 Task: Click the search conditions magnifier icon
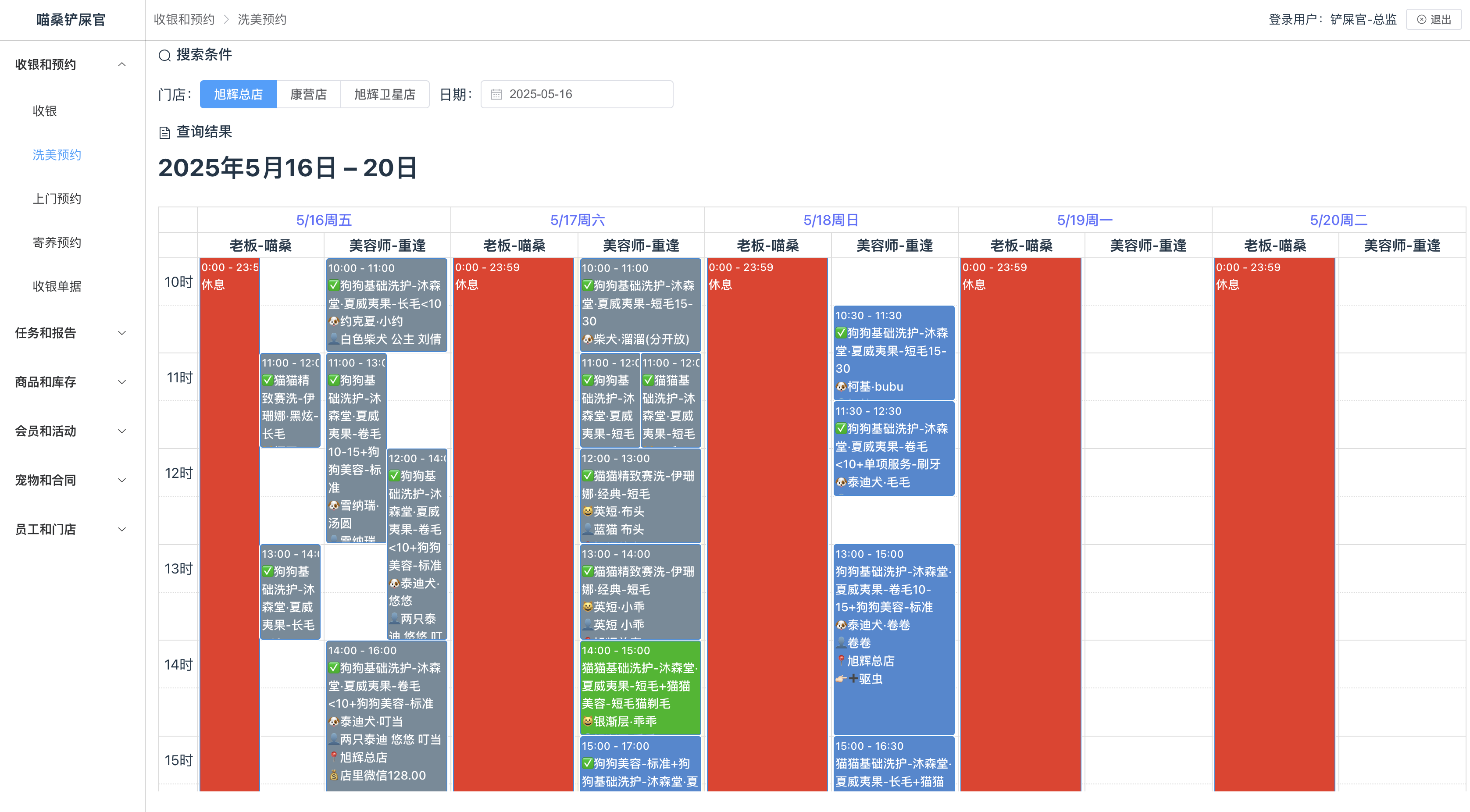pyautogui.click(x=164, y=55)
